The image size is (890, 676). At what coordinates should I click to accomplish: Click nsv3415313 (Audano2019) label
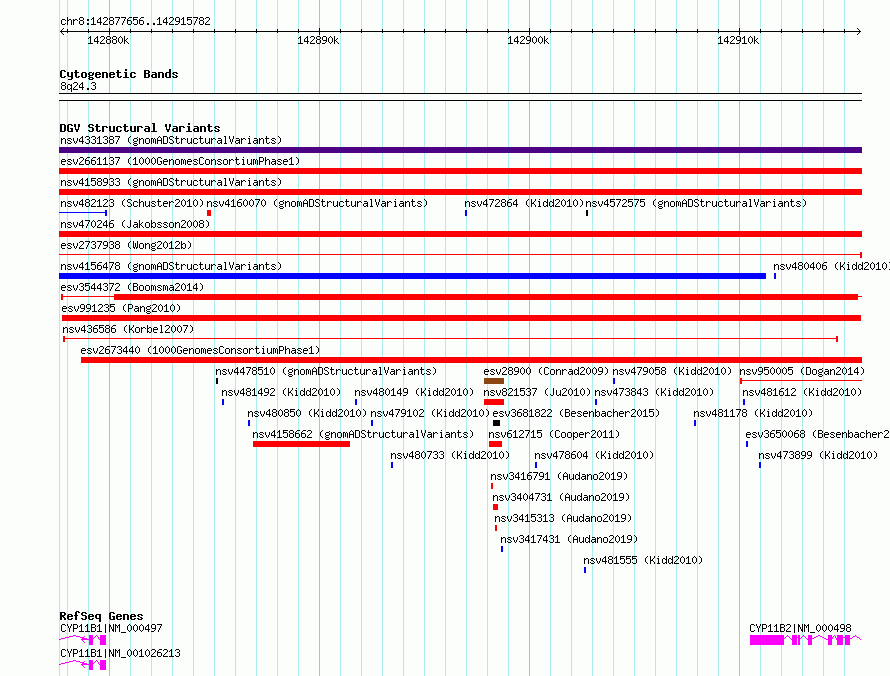click(563, 518)
